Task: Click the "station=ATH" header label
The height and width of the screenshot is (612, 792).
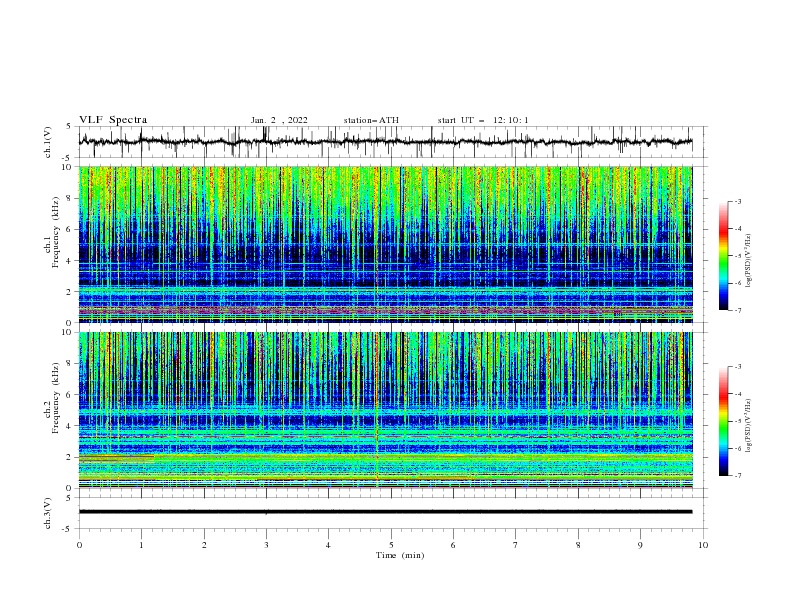Action: pos(371,120)
